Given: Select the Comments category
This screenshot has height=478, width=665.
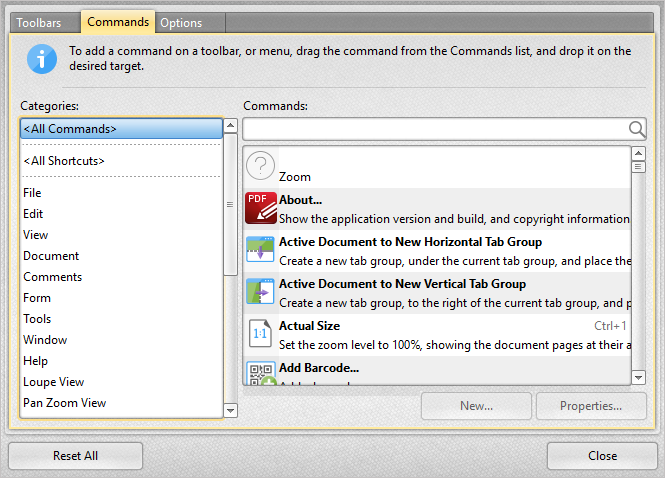Looking at the screenshot, I should point(52,277).
